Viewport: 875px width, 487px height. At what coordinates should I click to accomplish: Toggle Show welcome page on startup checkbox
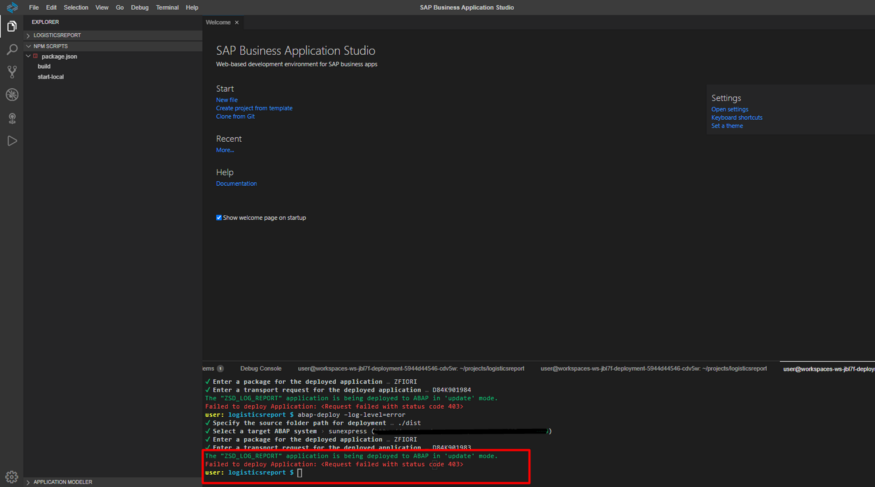219,218
